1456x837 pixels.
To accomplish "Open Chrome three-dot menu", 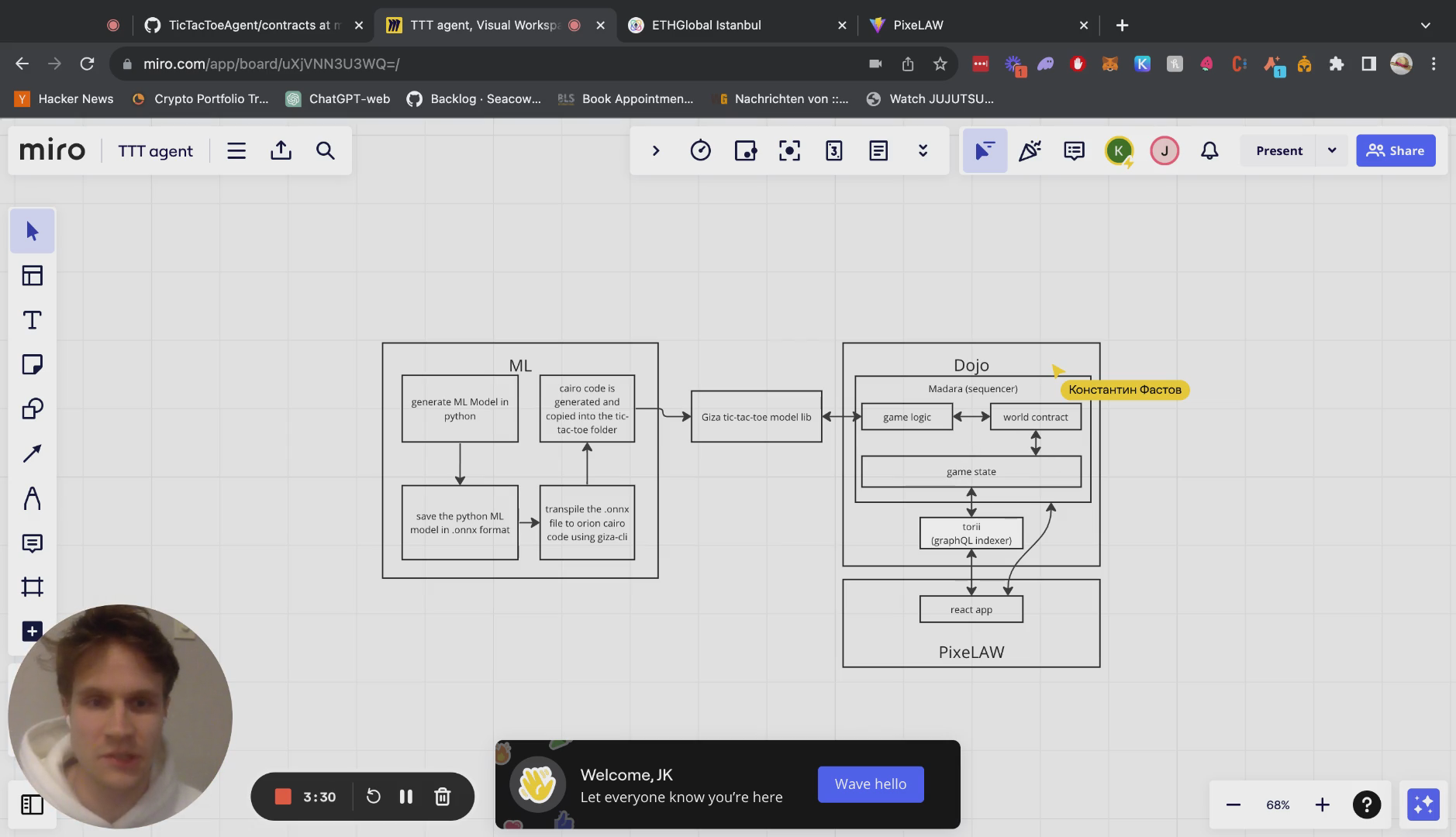I will (1434, 64).
